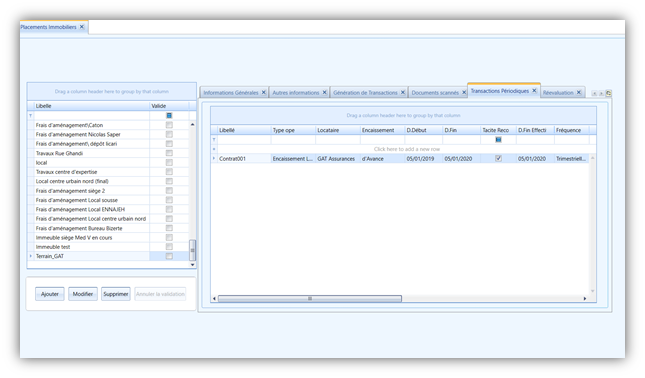Switch to Informations Générales tab
This screenshot has width=645, height=378.
pyautogui.click(x=231, y=93)
